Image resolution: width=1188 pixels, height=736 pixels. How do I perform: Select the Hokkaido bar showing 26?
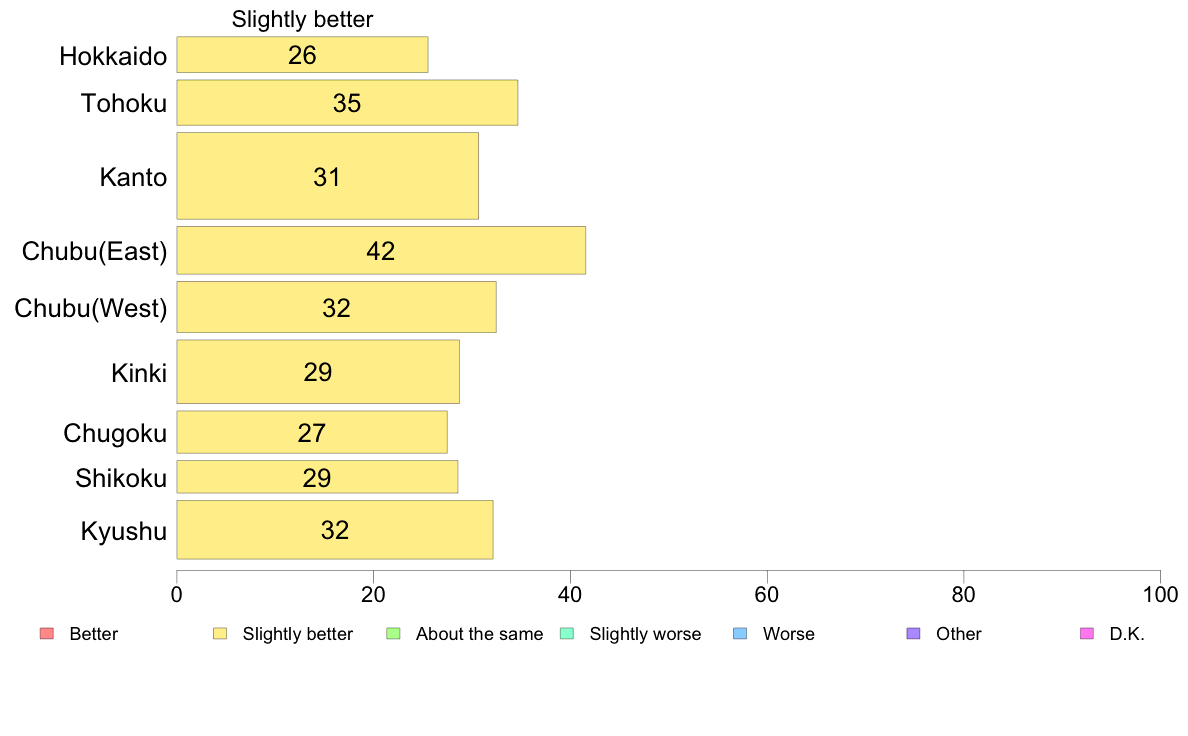coord(302,55)
